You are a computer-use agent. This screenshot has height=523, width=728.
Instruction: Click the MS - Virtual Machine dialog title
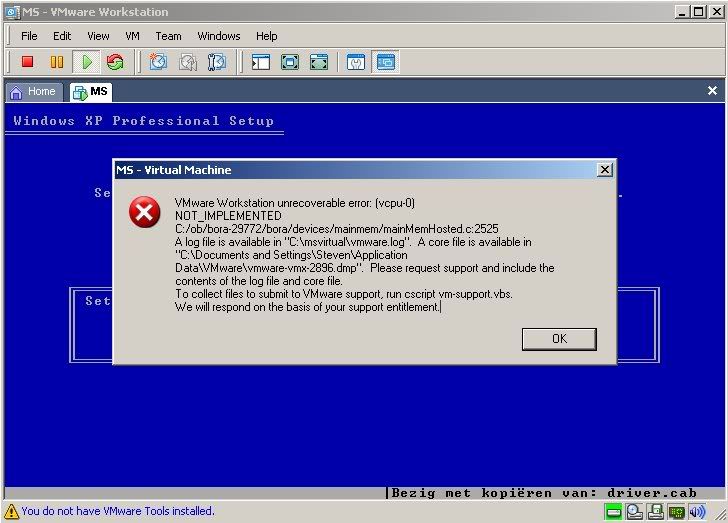[x=174, y=170]
